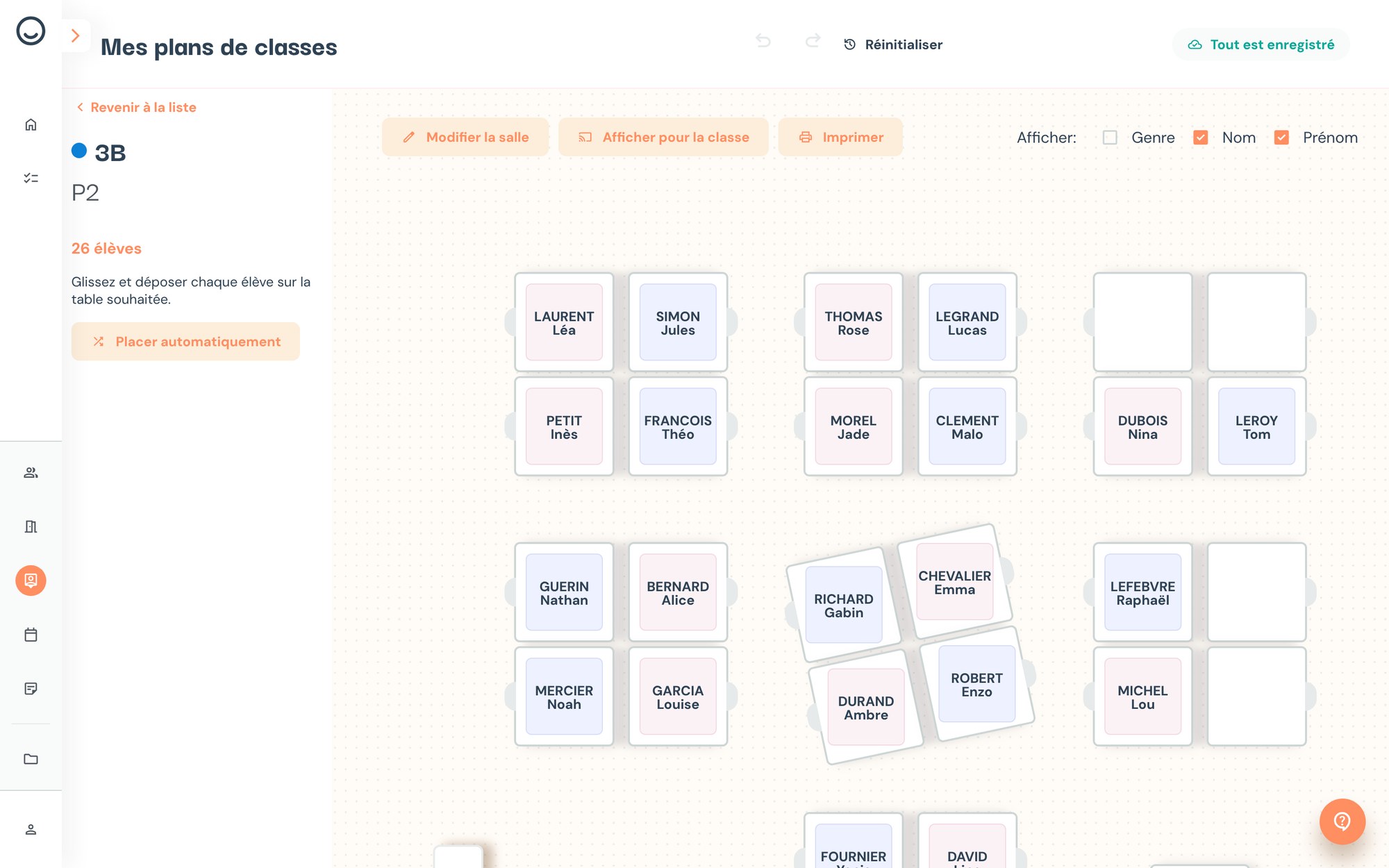The width and height of the screenshot is (1389, 868).
Task: Select LAURENT Léa student card
Action: [x=564, y=322]
